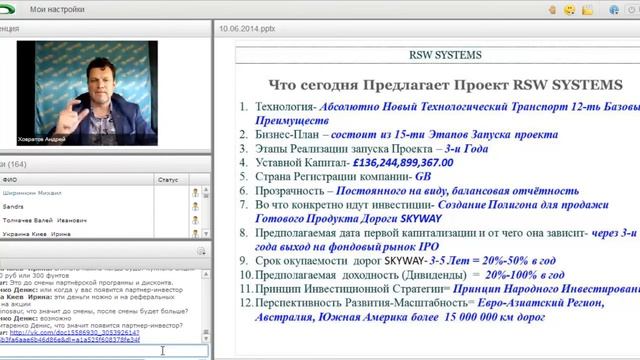The width and height of the screenshot is (640, 360).
Task: Click slide item 2 Бизнес-План text
Action: point(407,134)
